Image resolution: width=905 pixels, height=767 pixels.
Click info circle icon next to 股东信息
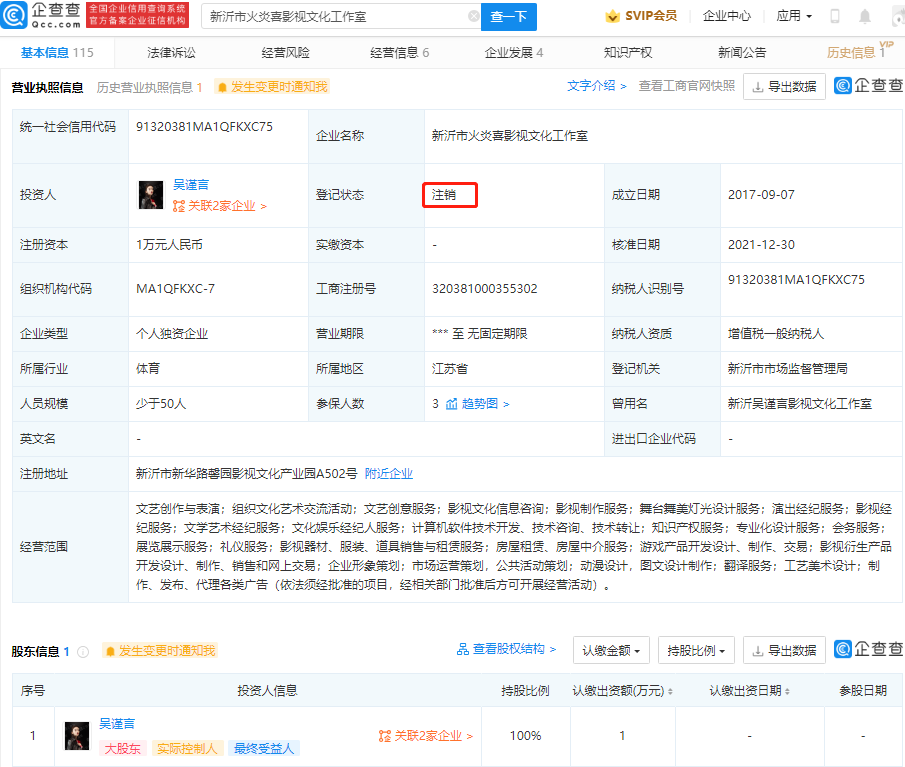[x=83, y=652]
